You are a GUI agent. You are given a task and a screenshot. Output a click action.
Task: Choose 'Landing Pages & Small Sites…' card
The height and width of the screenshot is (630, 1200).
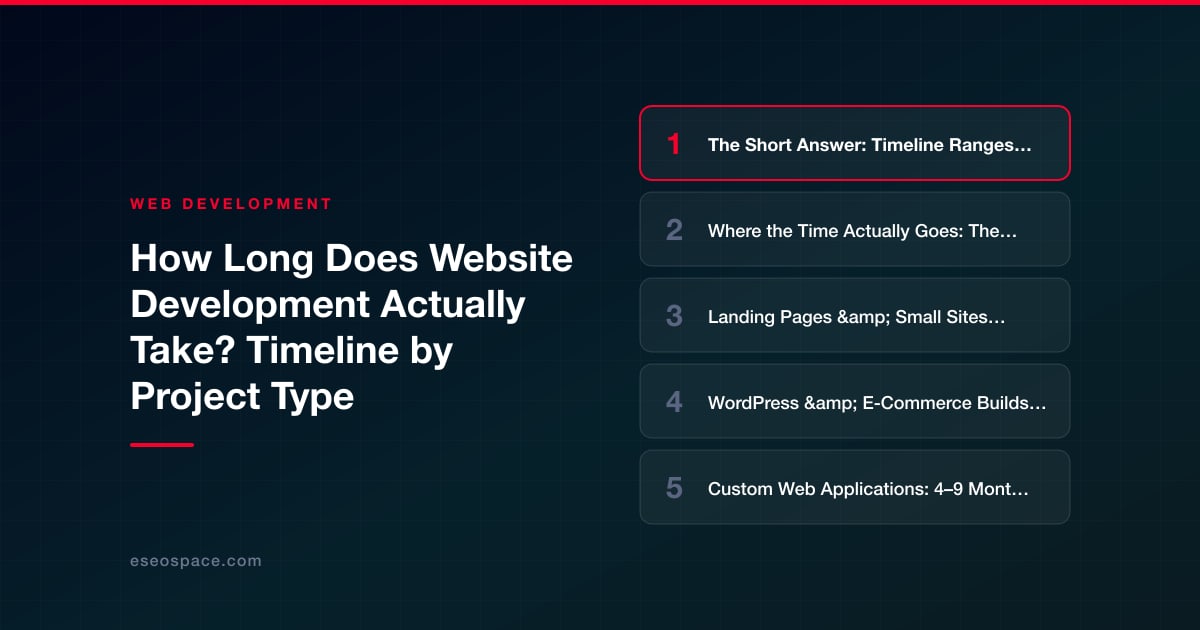click(x=855, y=315)
